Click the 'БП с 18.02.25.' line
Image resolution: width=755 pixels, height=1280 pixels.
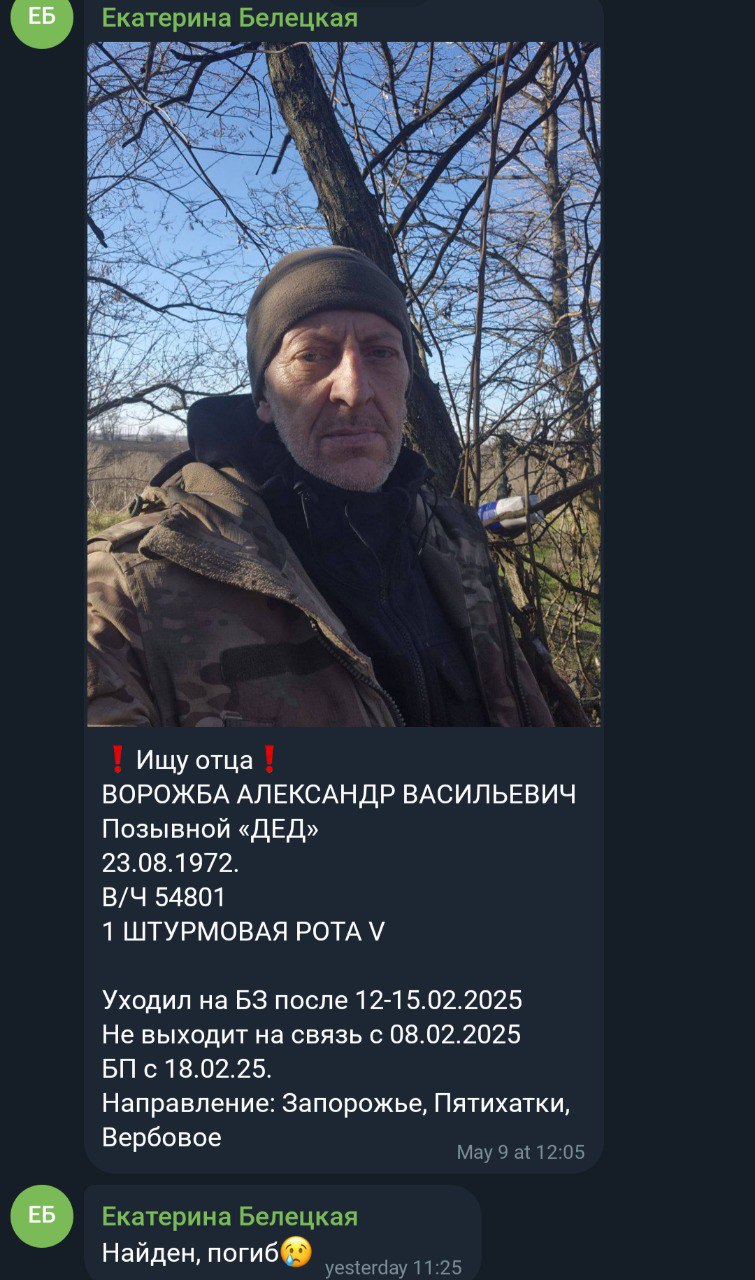click(x=187, y=1068)
